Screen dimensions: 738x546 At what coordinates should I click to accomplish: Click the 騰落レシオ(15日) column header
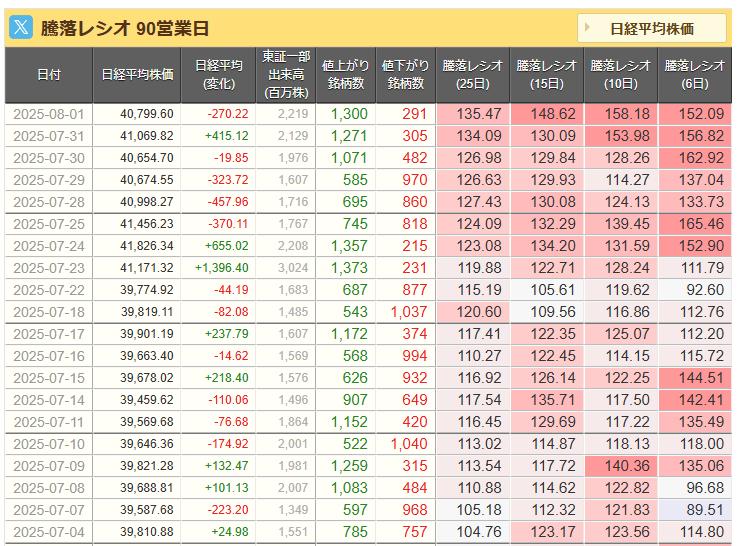coord(547,74)
